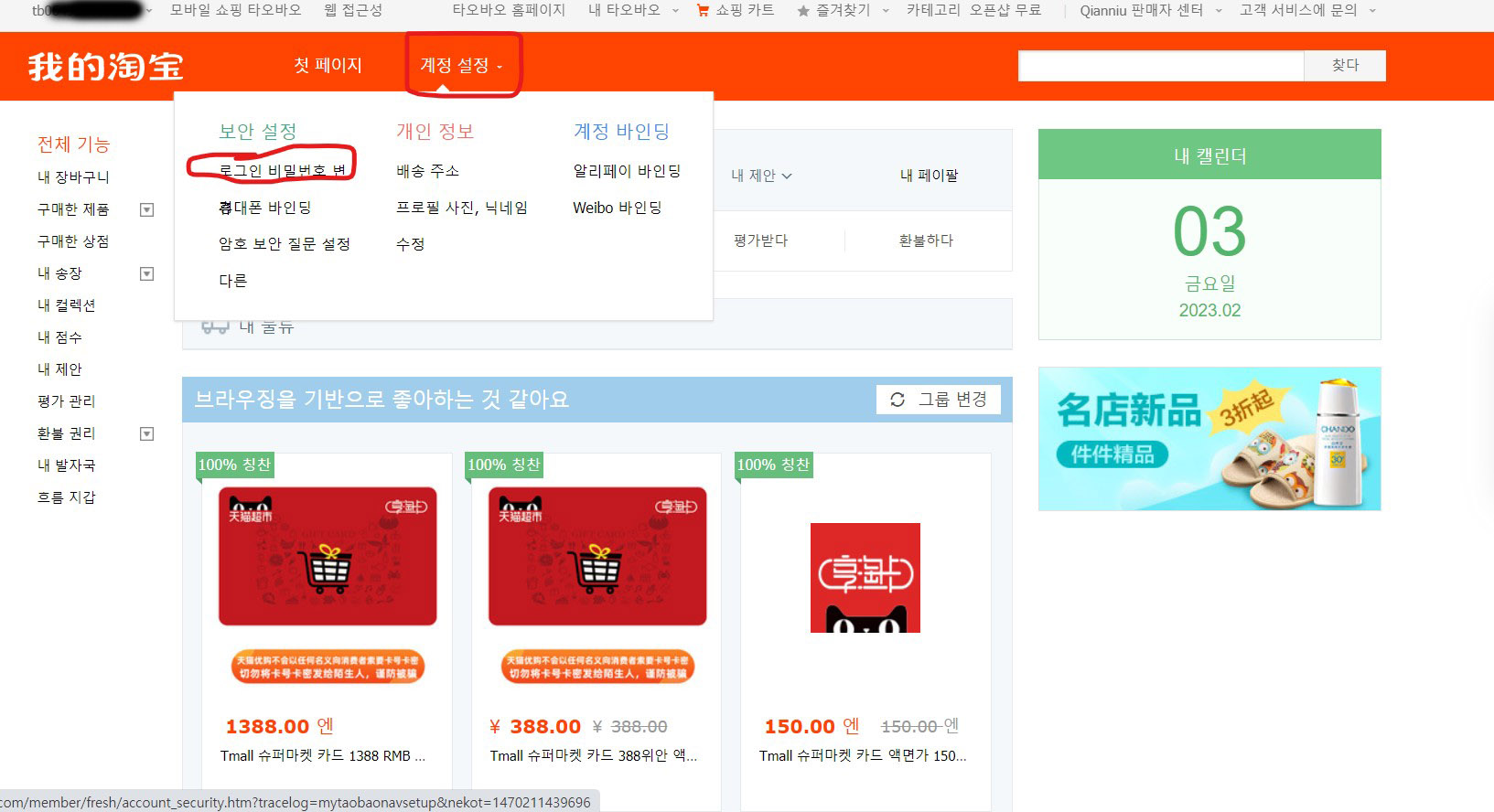Select 로그인 비밀번호 변경 menu entry

point(283,170)
